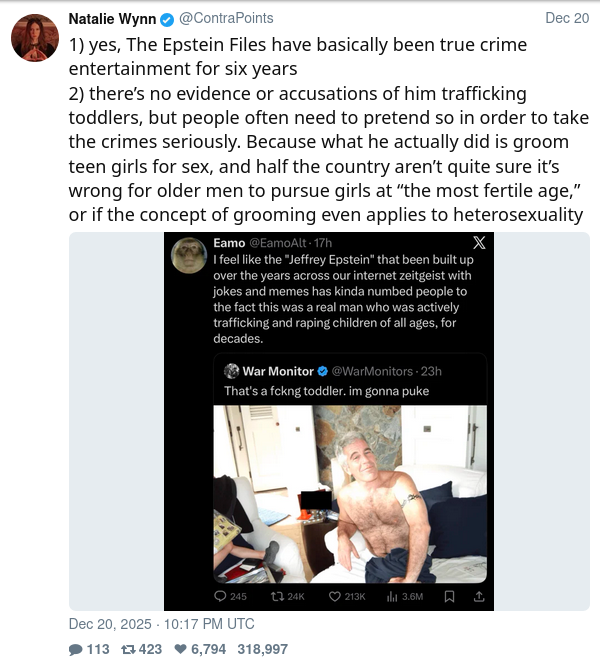Screen dimensions: 600x669
Task: Click the War Monitor globe avatar
Action: click(231, 371)
